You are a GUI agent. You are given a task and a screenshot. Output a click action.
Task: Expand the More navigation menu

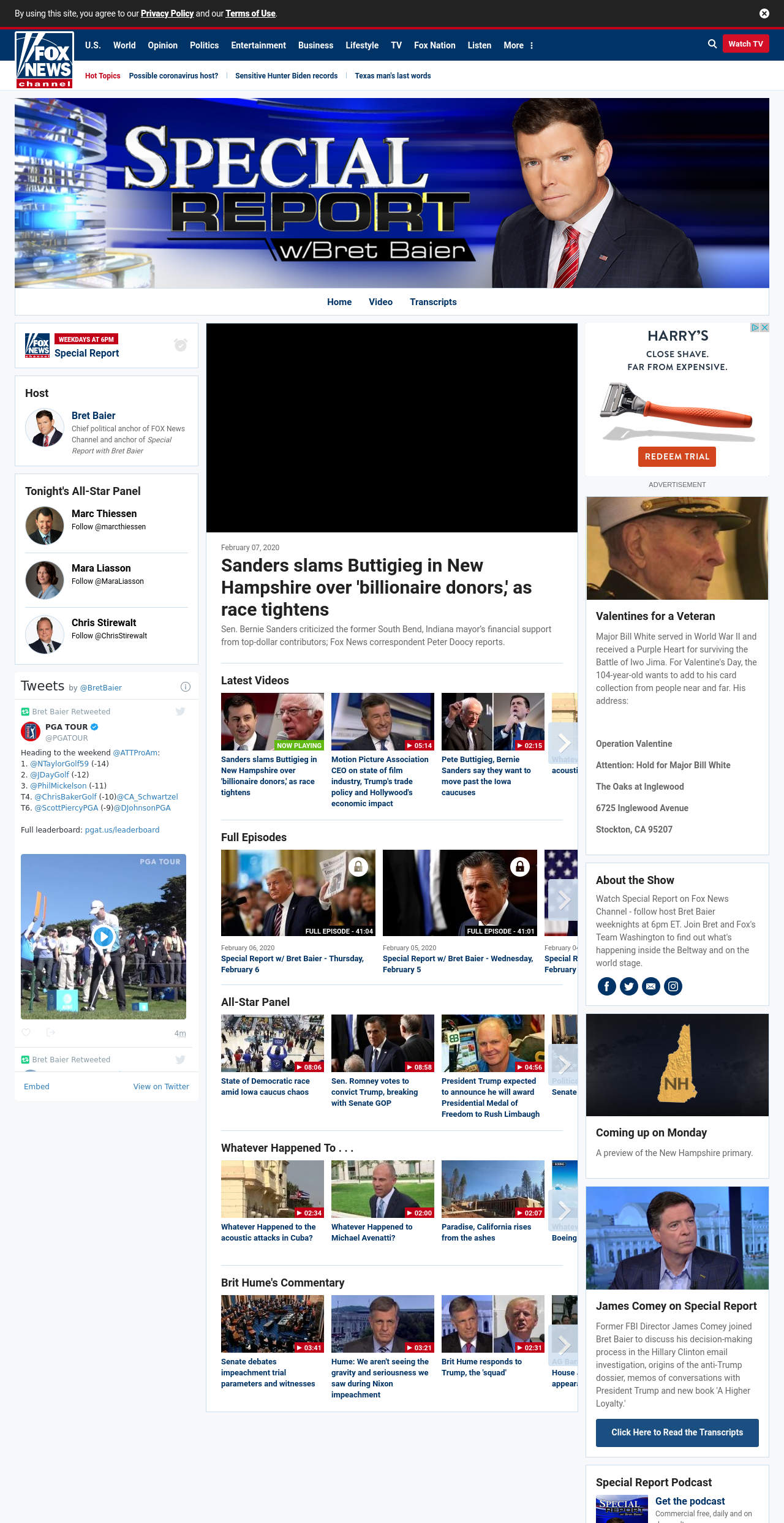(x=519, y=45)
